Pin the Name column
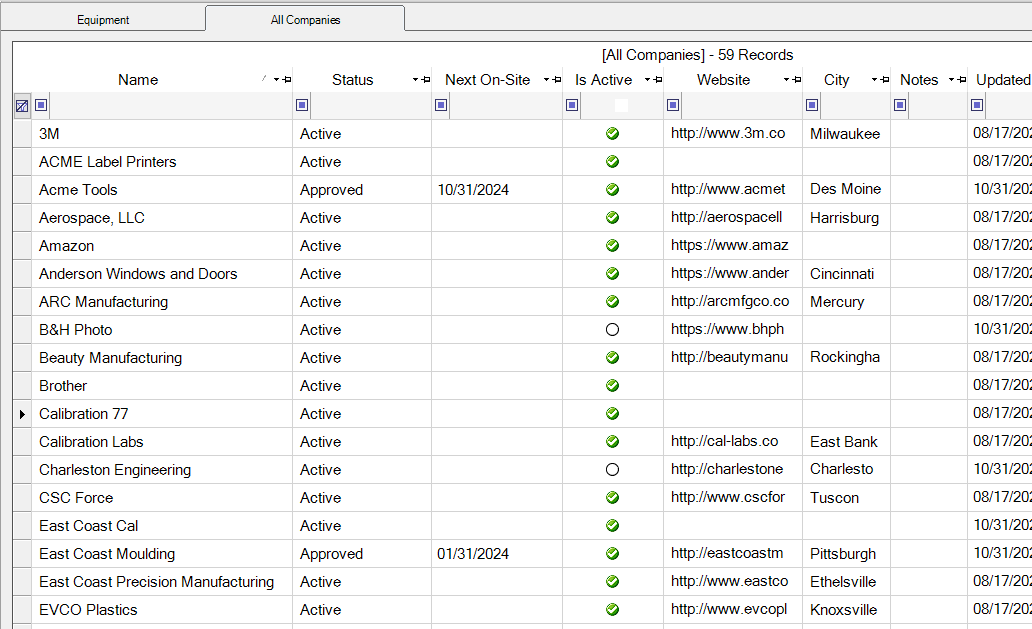 click(x=287, y=80)
